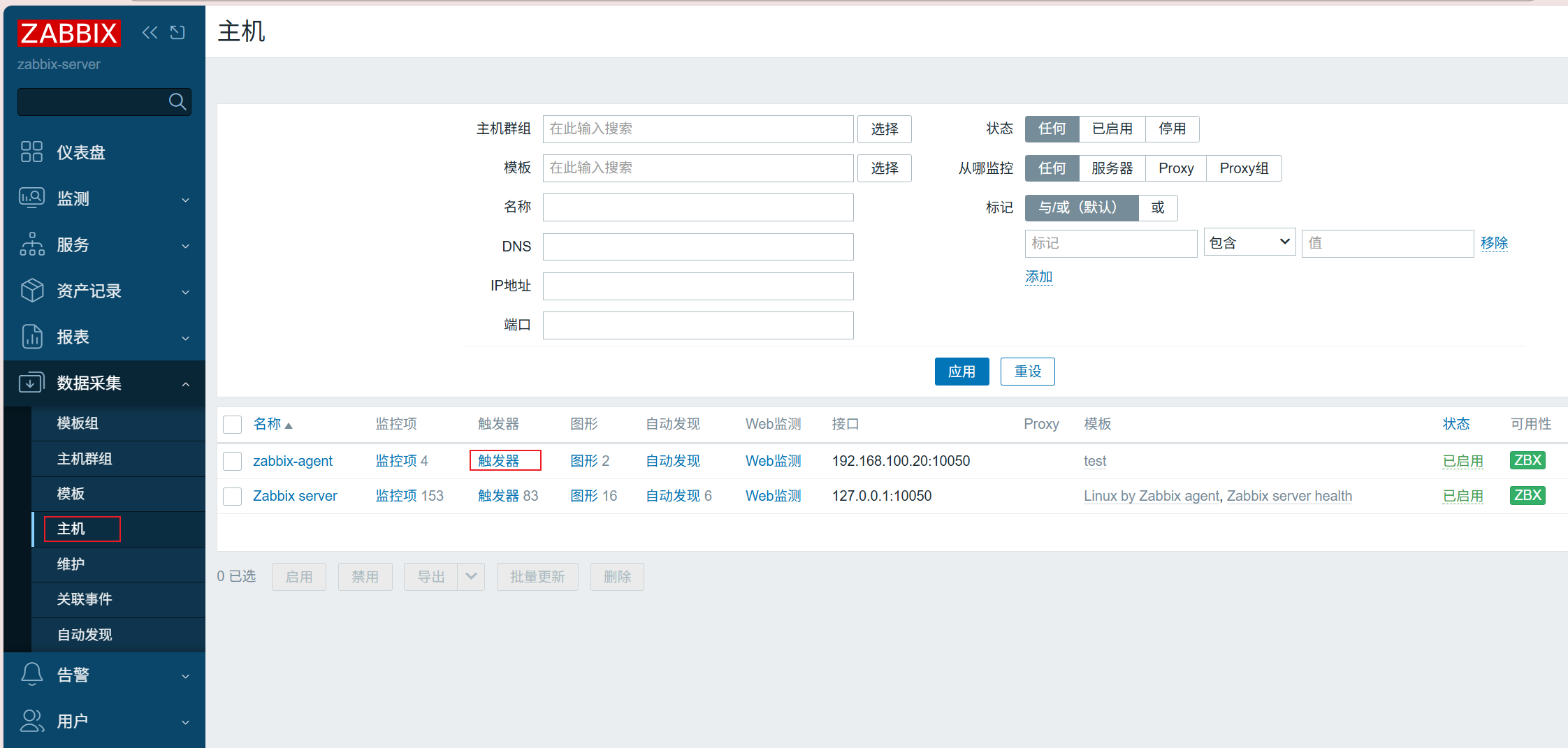
Task: Expand the 资产记录 menu chevron
Action: 186,292
